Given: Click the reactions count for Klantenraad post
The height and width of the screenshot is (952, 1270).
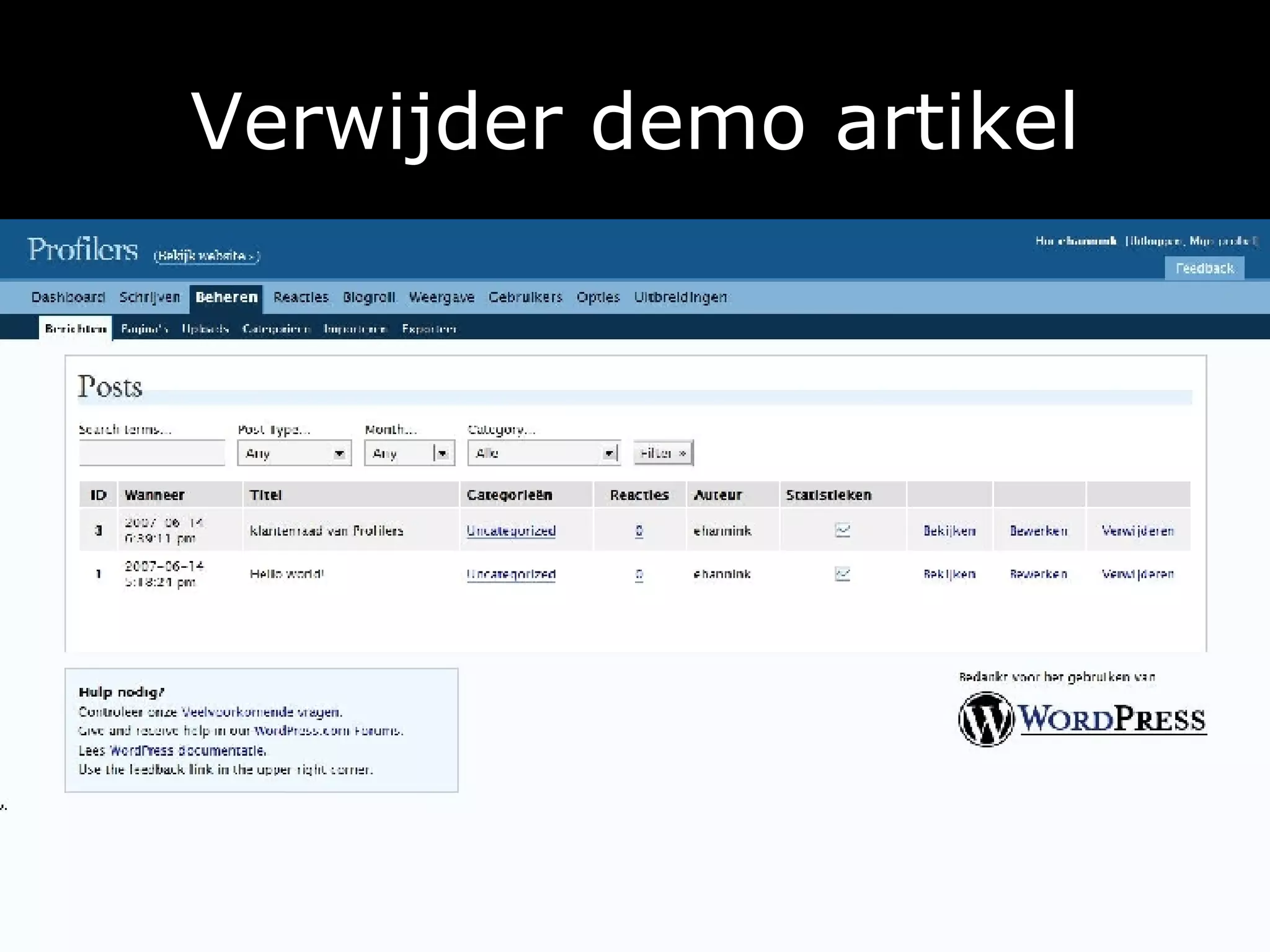Looking at the screenshot, I should tap(639, 531).
